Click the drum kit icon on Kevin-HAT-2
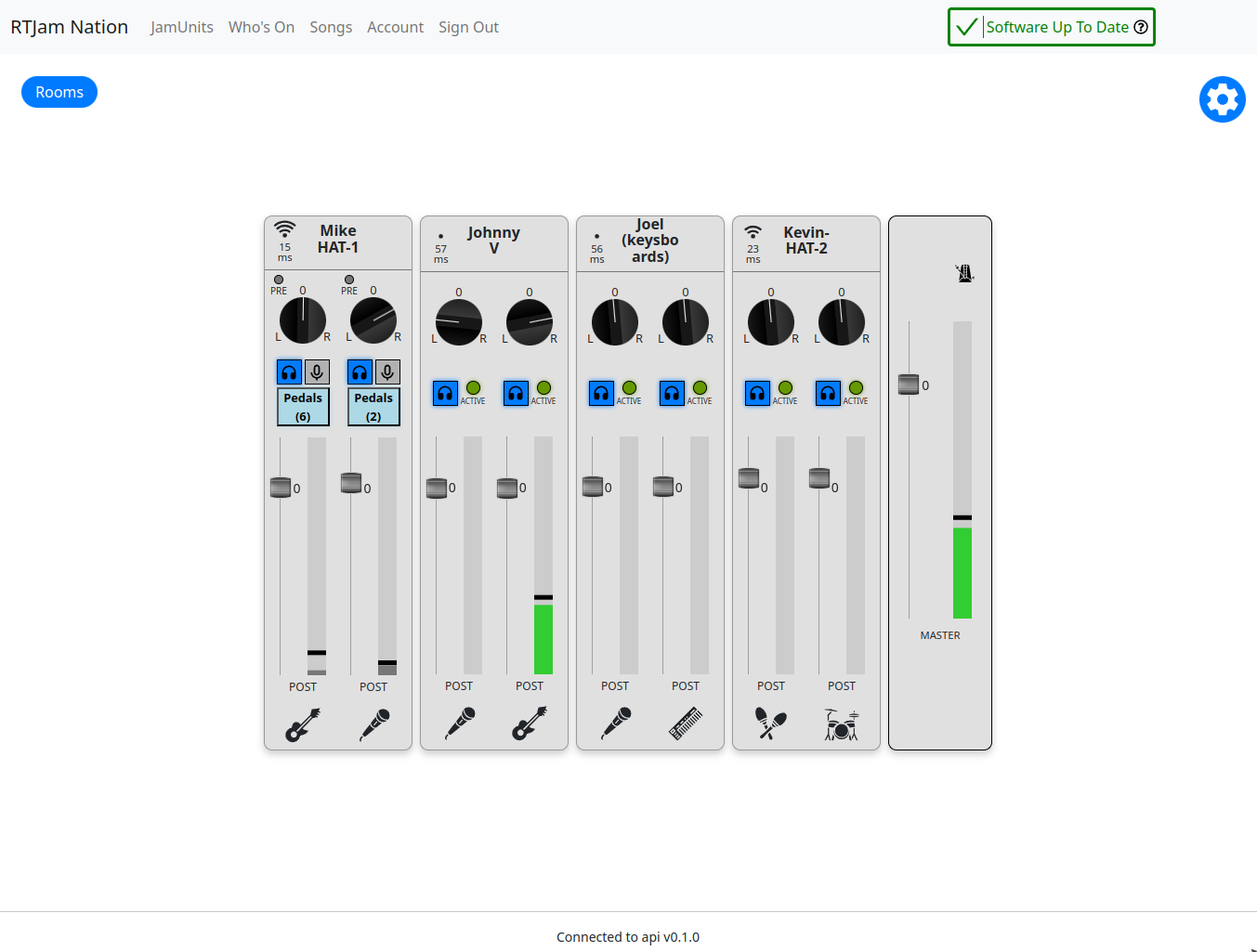Image resolution: width=1257 pixels, height=952 pixels. pyautogui.click(x=841, y=724)
